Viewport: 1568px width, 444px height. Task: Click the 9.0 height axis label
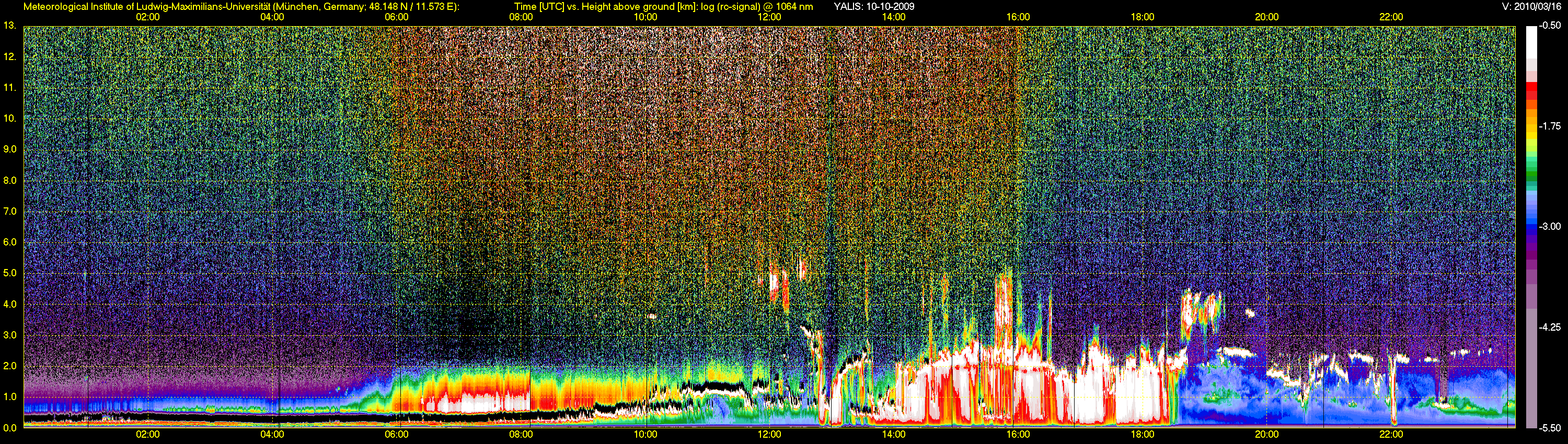pyautogui.click(x=10, y=149)
